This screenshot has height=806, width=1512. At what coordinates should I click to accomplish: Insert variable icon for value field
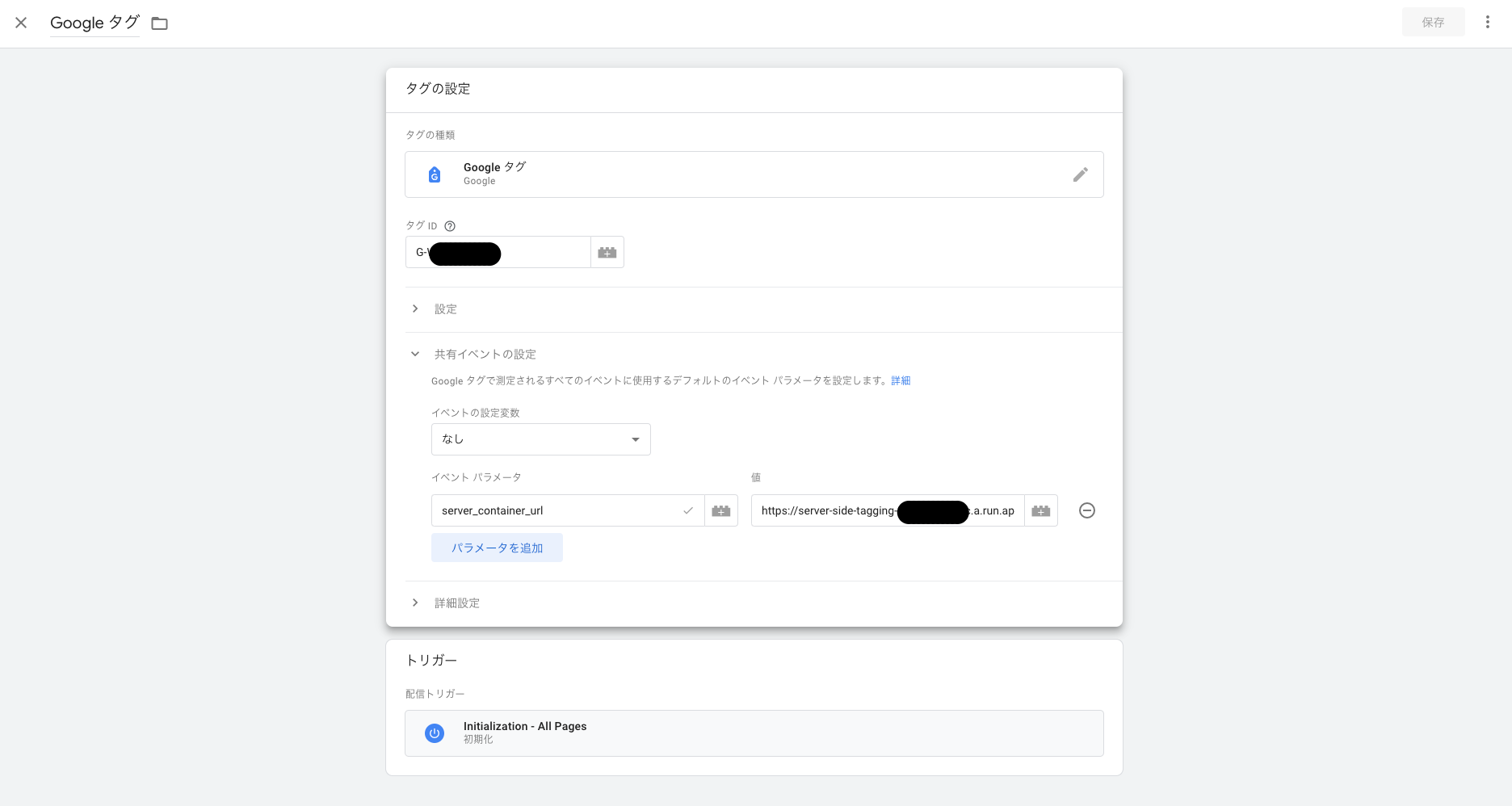coord(1041,510)
